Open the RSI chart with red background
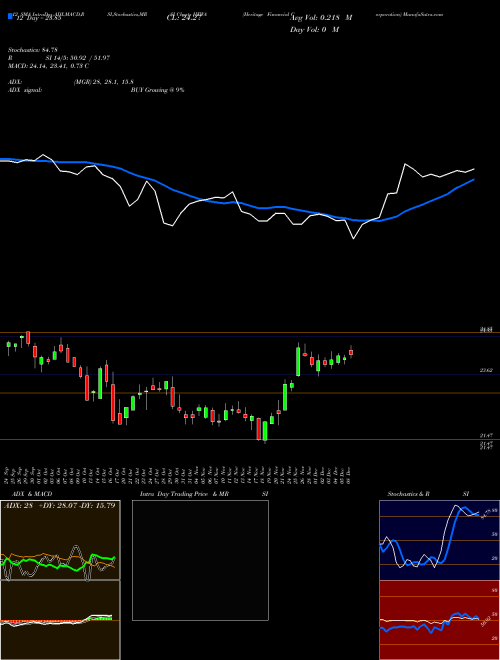Screen dimensions: 500x660 click(x=439, y=620)
